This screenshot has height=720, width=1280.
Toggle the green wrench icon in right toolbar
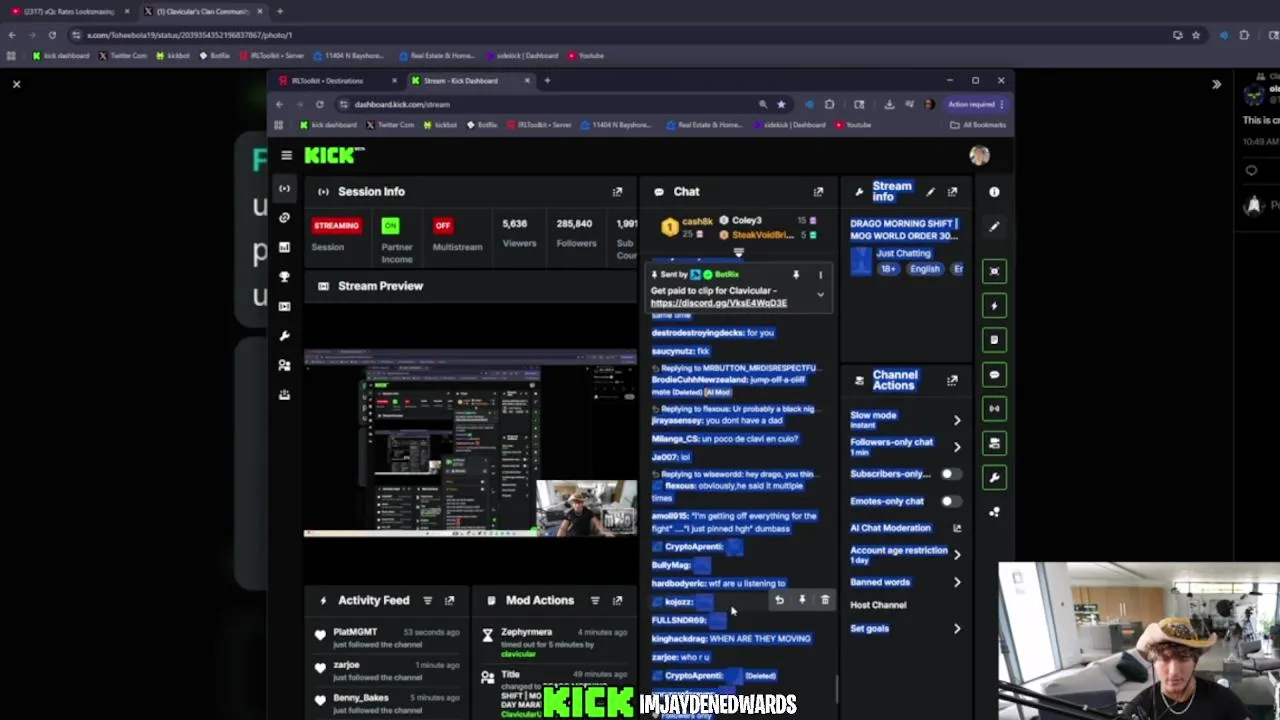tap(994, 477)
